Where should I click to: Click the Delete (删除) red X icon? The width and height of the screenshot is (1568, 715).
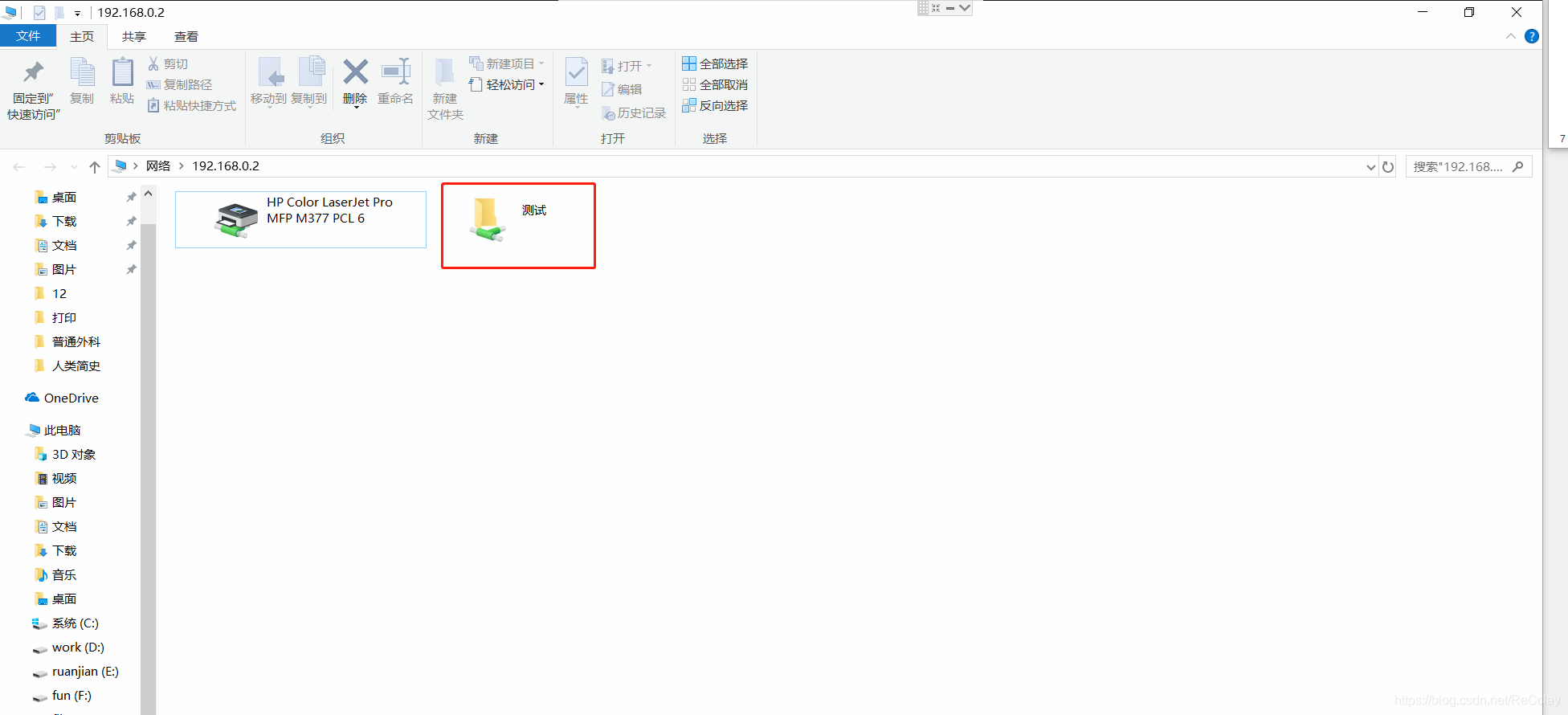pyautogui.click(x=355, y=71)
